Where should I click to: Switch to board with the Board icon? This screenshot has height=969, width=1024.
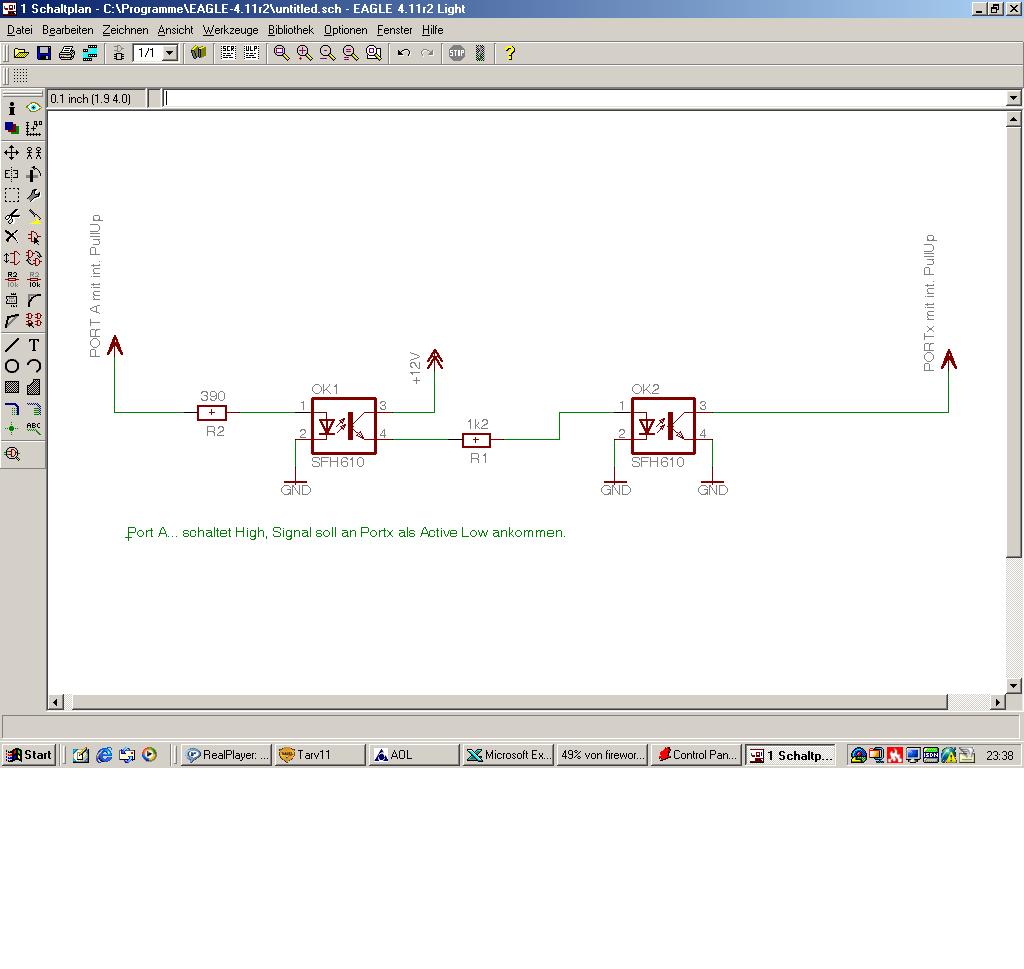pyautogui.click(x=119, y=54)
